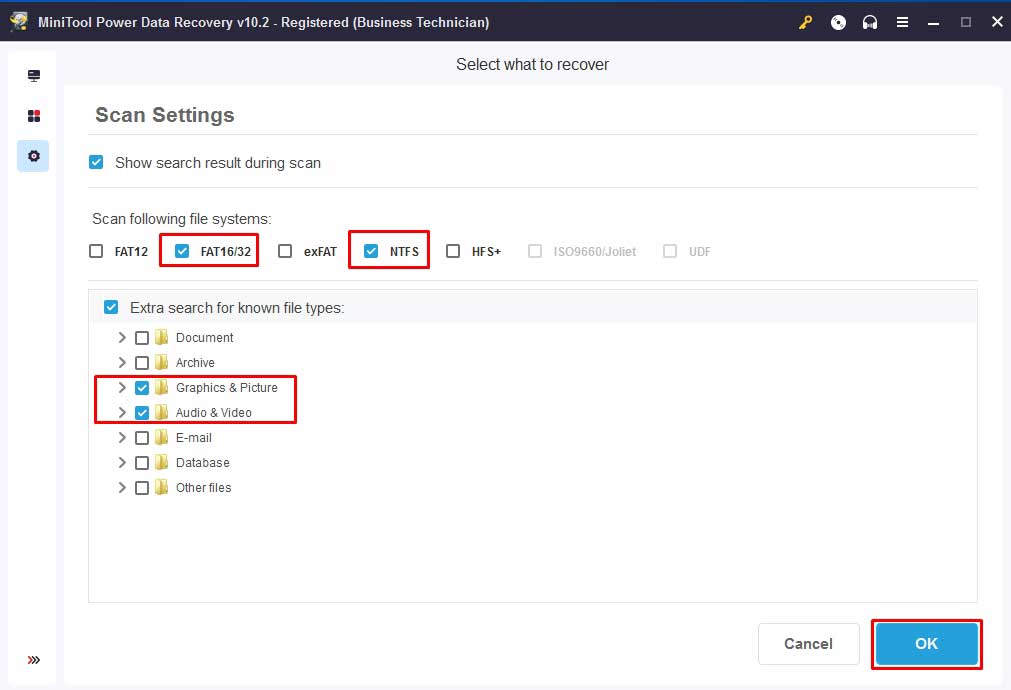Click the 'Select what to recover' title
Screen dimensions: 1011x690
[532, 64]
